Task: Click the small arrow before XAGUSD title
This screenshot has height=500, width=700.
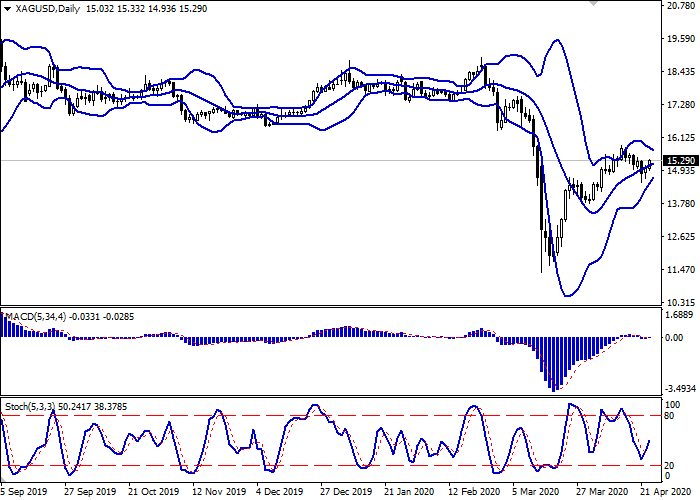Action: coord(7,8)
